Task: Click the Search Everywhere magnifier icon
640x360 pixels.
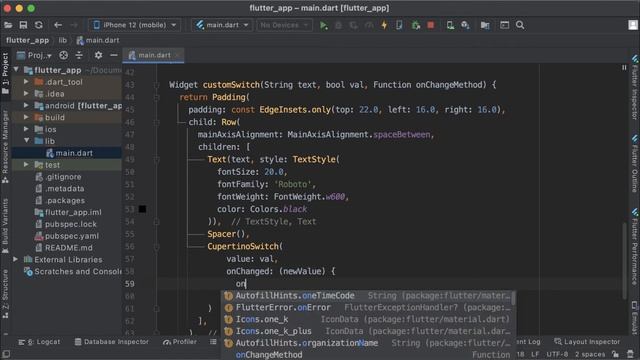Action: click(x=520, y=25)
